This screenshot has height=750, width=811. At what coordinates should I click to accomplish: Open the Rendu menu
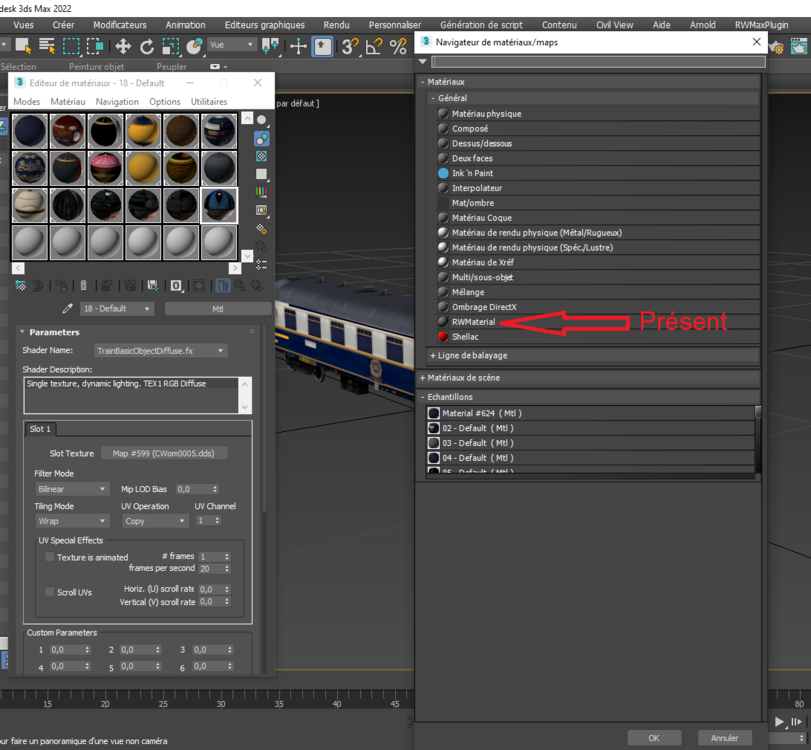[336, 25]
